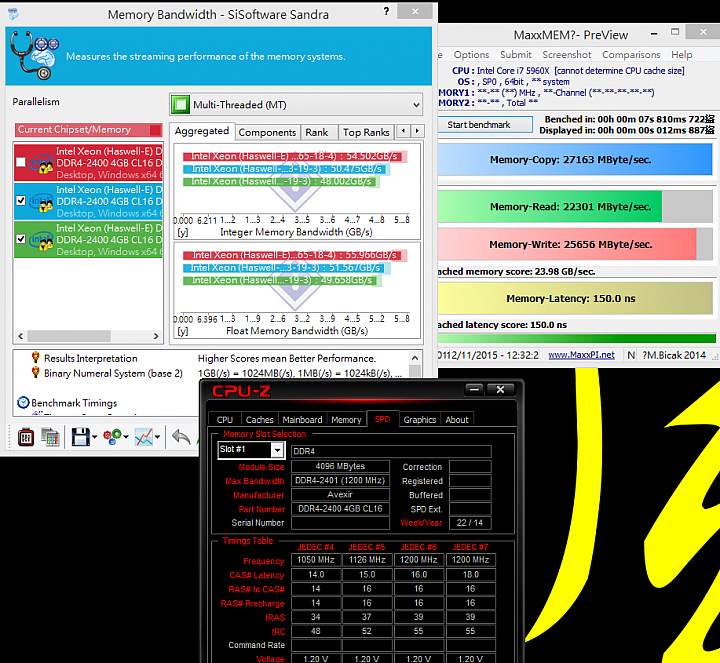Image resolution: width=720 pixels, height=663 pixels.
Task: Click Start benchmark in MaxxMEM
Action: (x=485, y=125)
